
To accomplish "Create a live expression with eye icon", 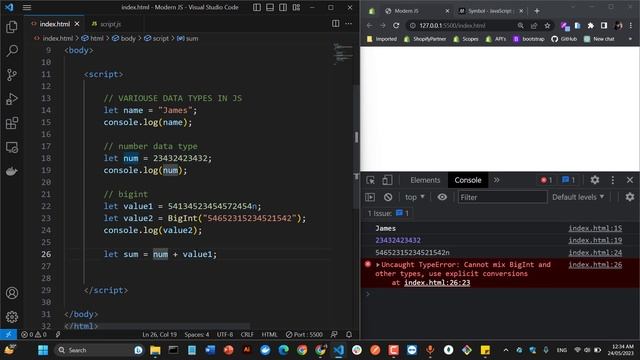I will (442, 197).
